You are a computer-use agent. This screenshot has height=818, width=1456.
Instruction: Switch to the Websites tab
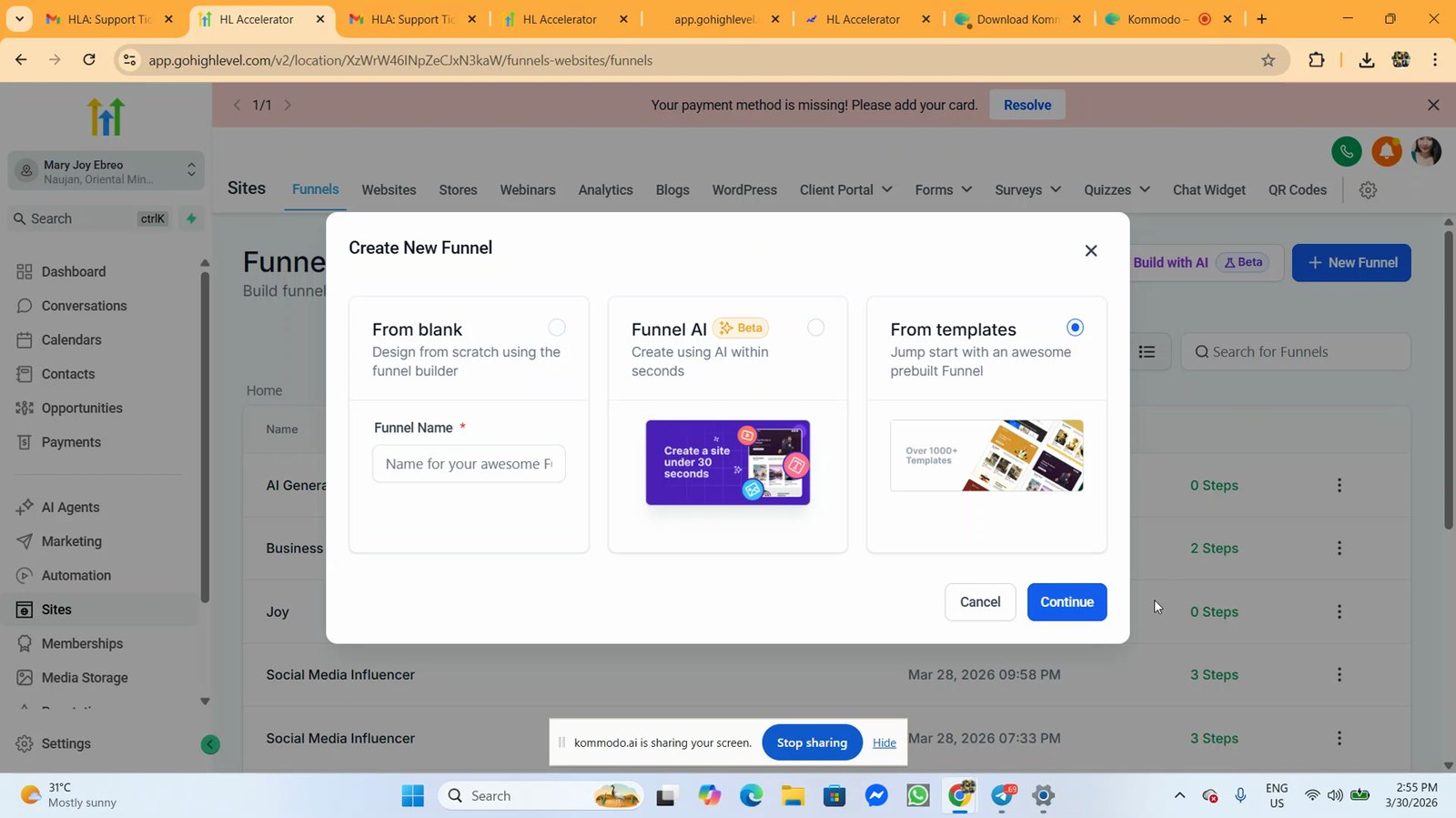(389, 190)
